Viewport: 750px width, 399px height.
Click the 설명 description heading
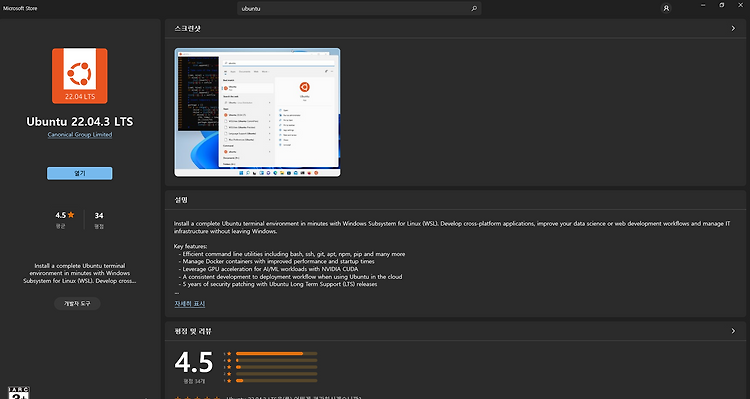click(181, 200)
